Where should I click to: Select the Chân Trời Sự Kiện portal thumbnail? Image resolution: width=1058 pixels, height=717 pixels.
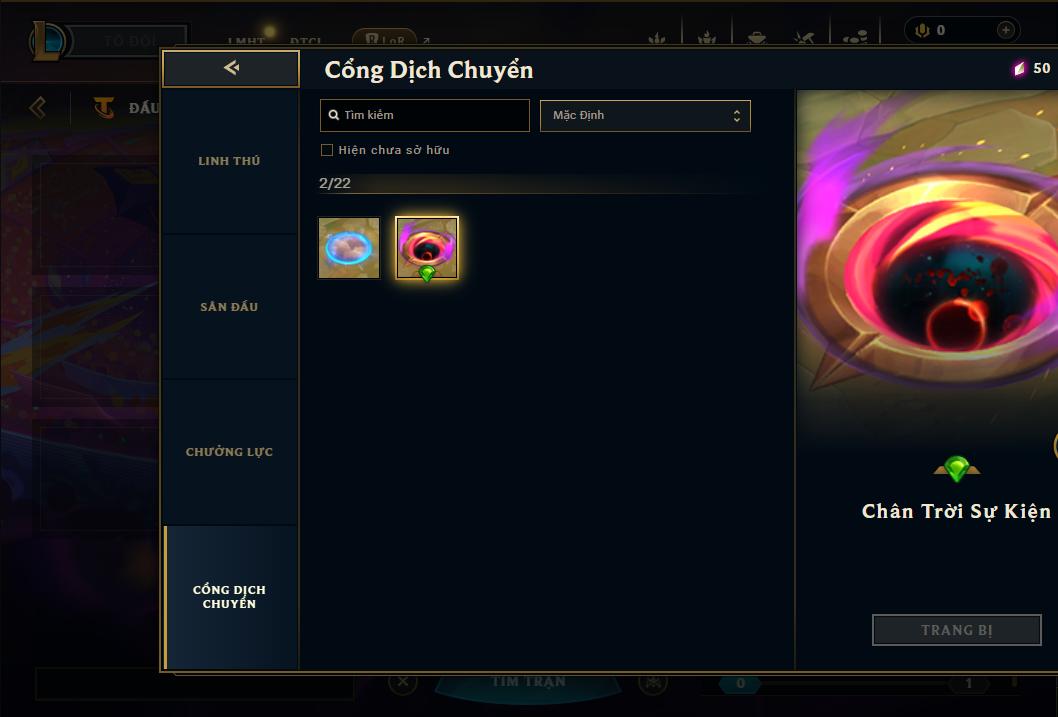pos(426,248)
